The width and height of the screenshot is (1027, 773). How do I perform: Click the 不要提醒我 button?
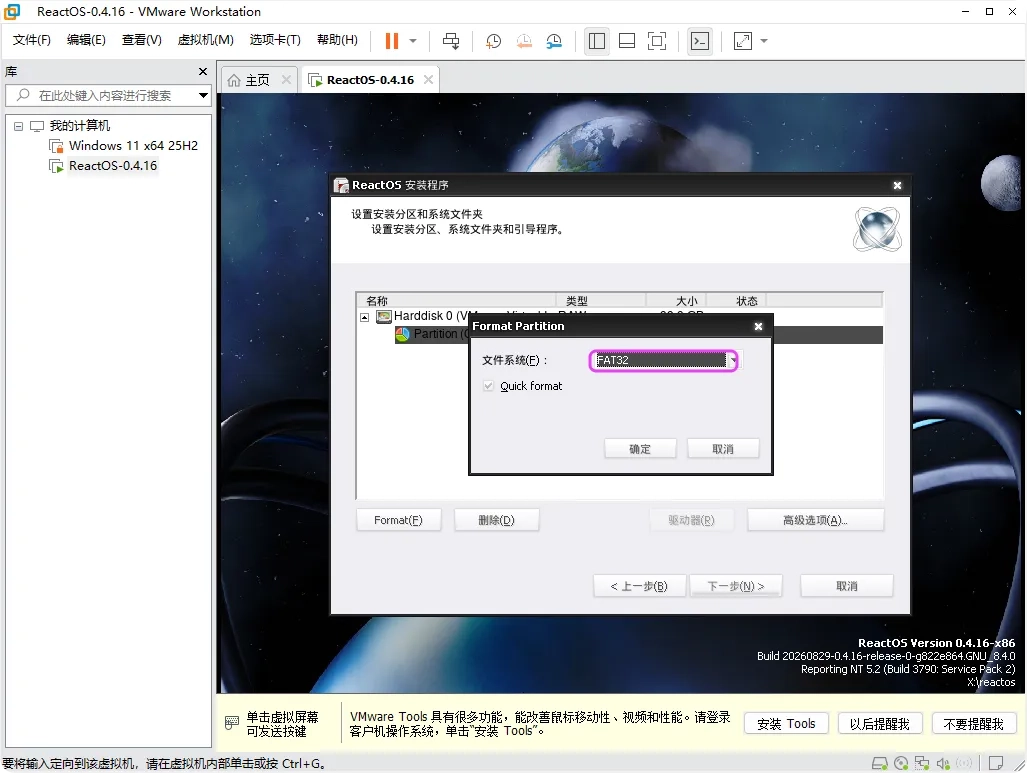click(x=973, y=724)
